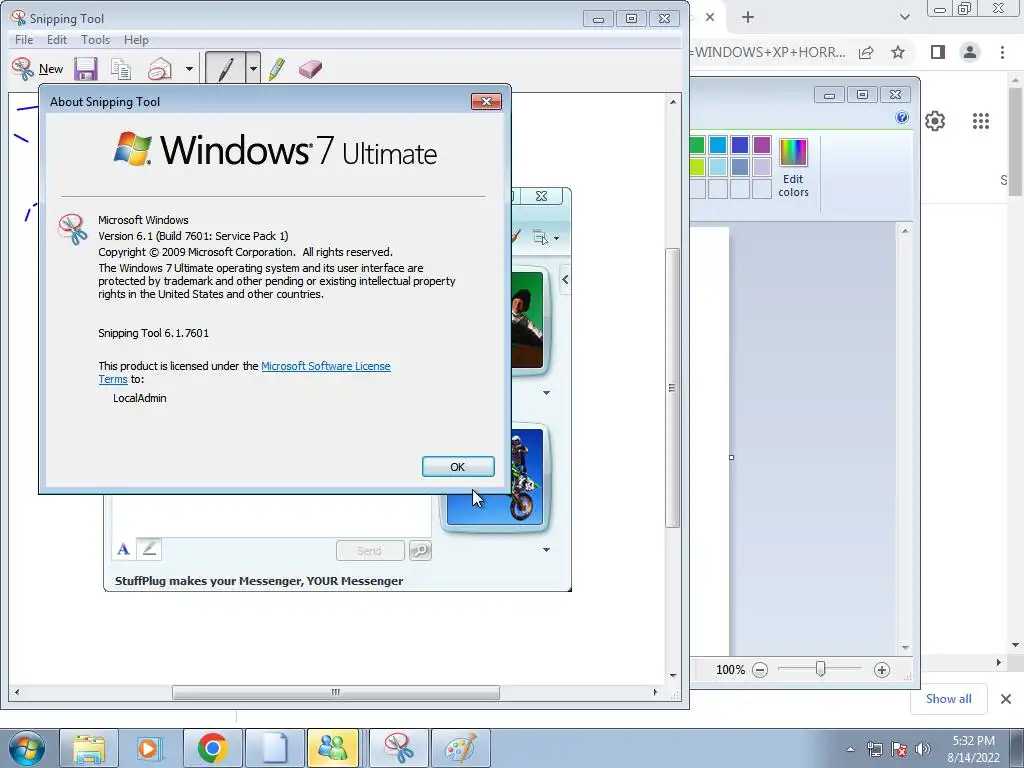
Task: Switch to Chrome in taskbar
Action: coord(212,748)
